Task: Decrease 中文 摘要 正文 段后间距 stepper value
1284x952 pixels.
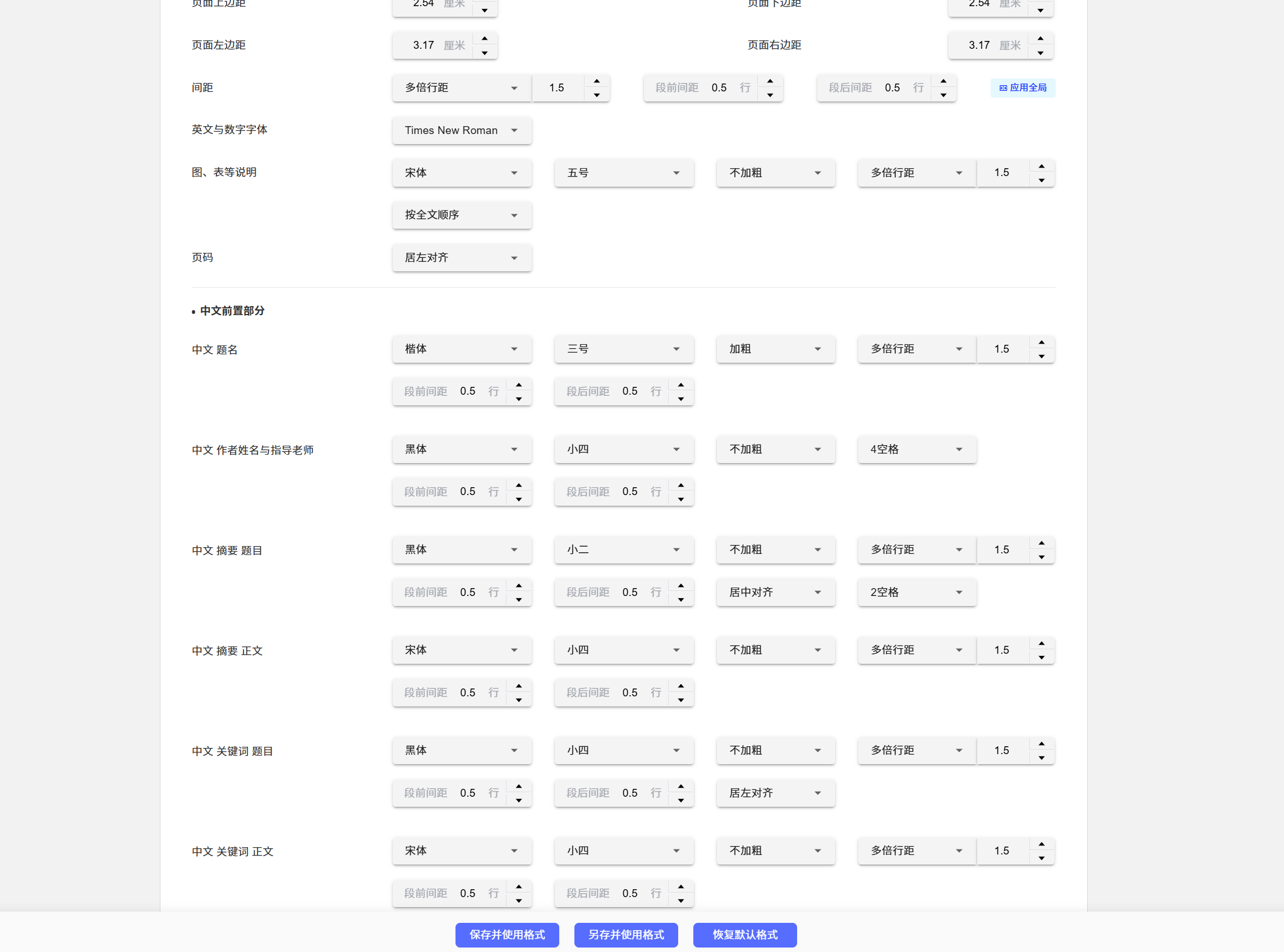Action: pyautogui.click(x=681, y=700)
